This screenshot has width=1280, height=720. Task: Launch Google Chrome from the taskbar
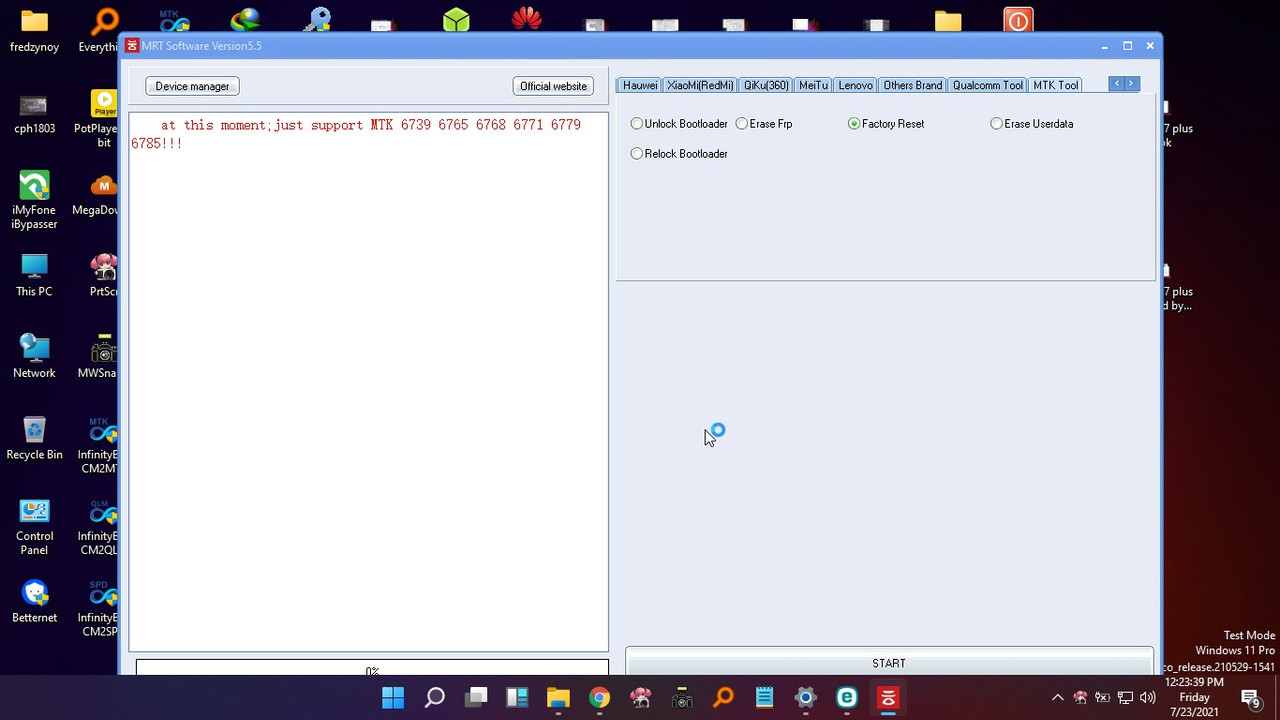coord(599,697)
